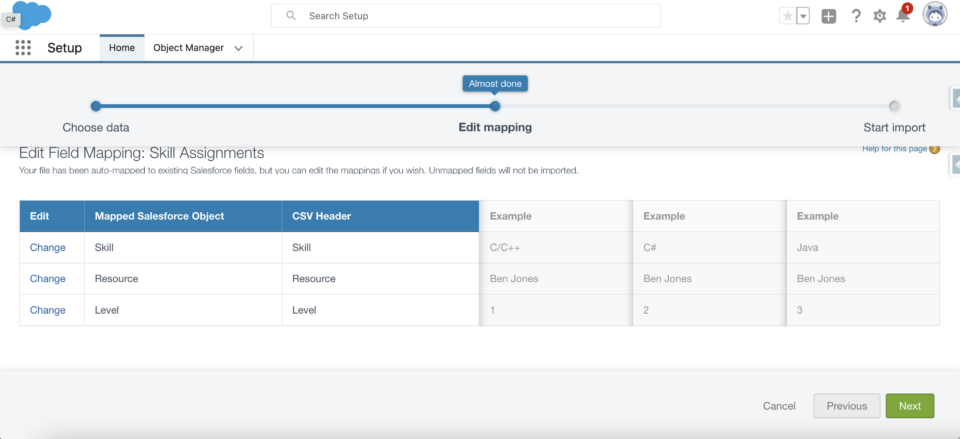Click the help page question icon
This screenshot has height=439, width=960.
pyautogui.click(x=934, y=149)
